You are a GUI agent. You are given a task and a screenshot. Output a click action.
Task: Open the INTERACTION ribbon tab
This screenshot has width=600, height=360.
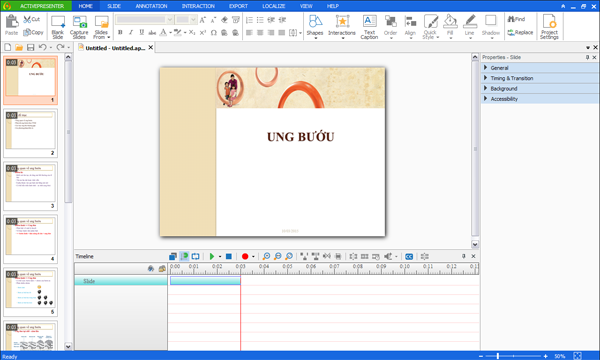click(x=198, y=6)
